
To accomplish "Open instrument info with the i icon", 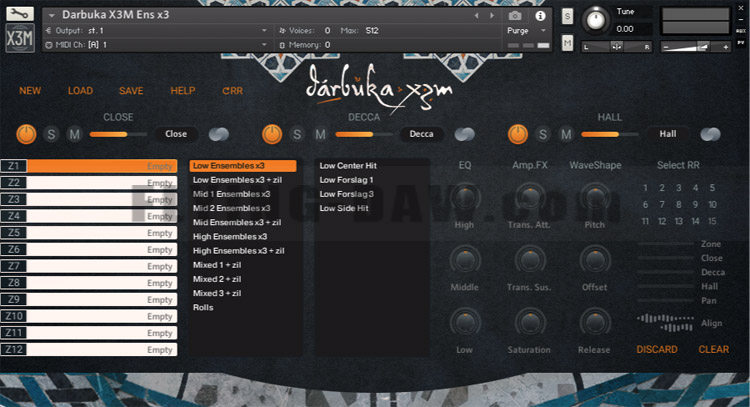I will (540, 16).
